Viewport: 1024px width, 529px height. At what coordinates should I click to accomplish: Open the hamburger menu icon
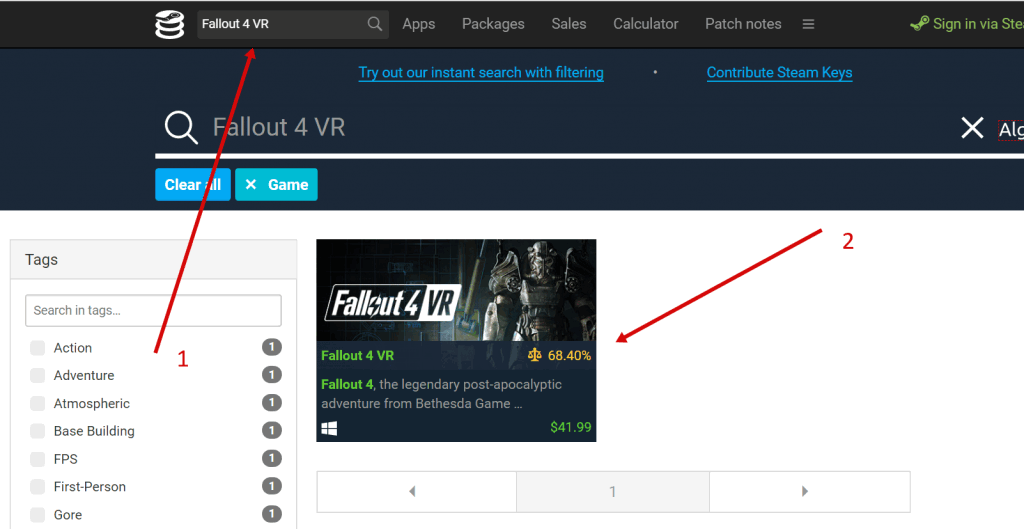pyautogui.click(x=808, y=24)
